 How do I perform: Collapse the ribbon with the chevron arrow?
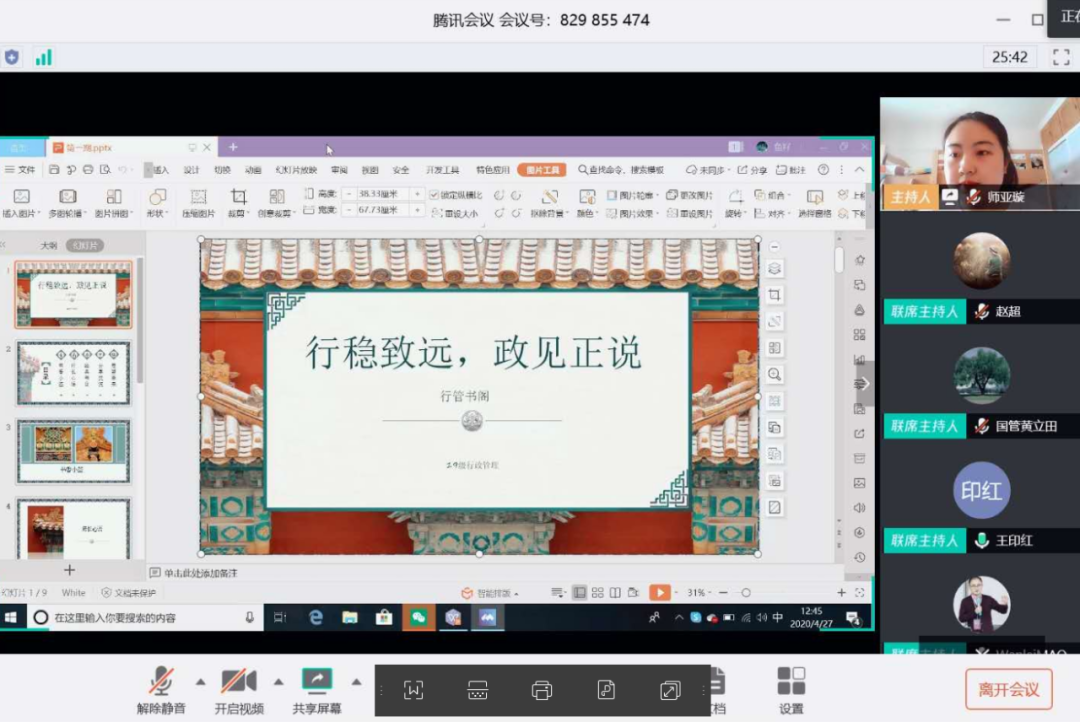point(860,169)
